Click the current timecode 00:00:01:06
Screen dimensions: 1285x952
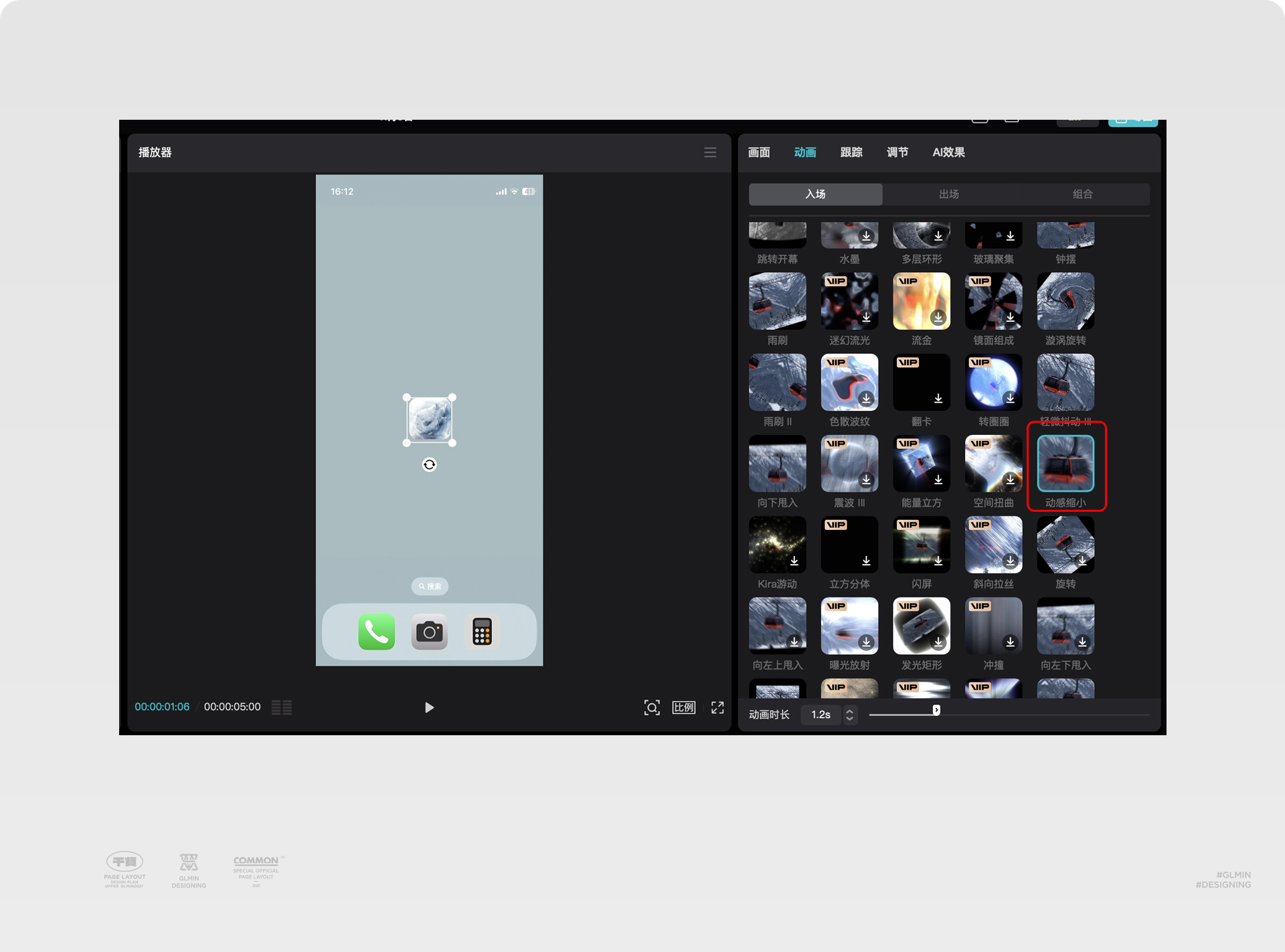tap(162, 707)
